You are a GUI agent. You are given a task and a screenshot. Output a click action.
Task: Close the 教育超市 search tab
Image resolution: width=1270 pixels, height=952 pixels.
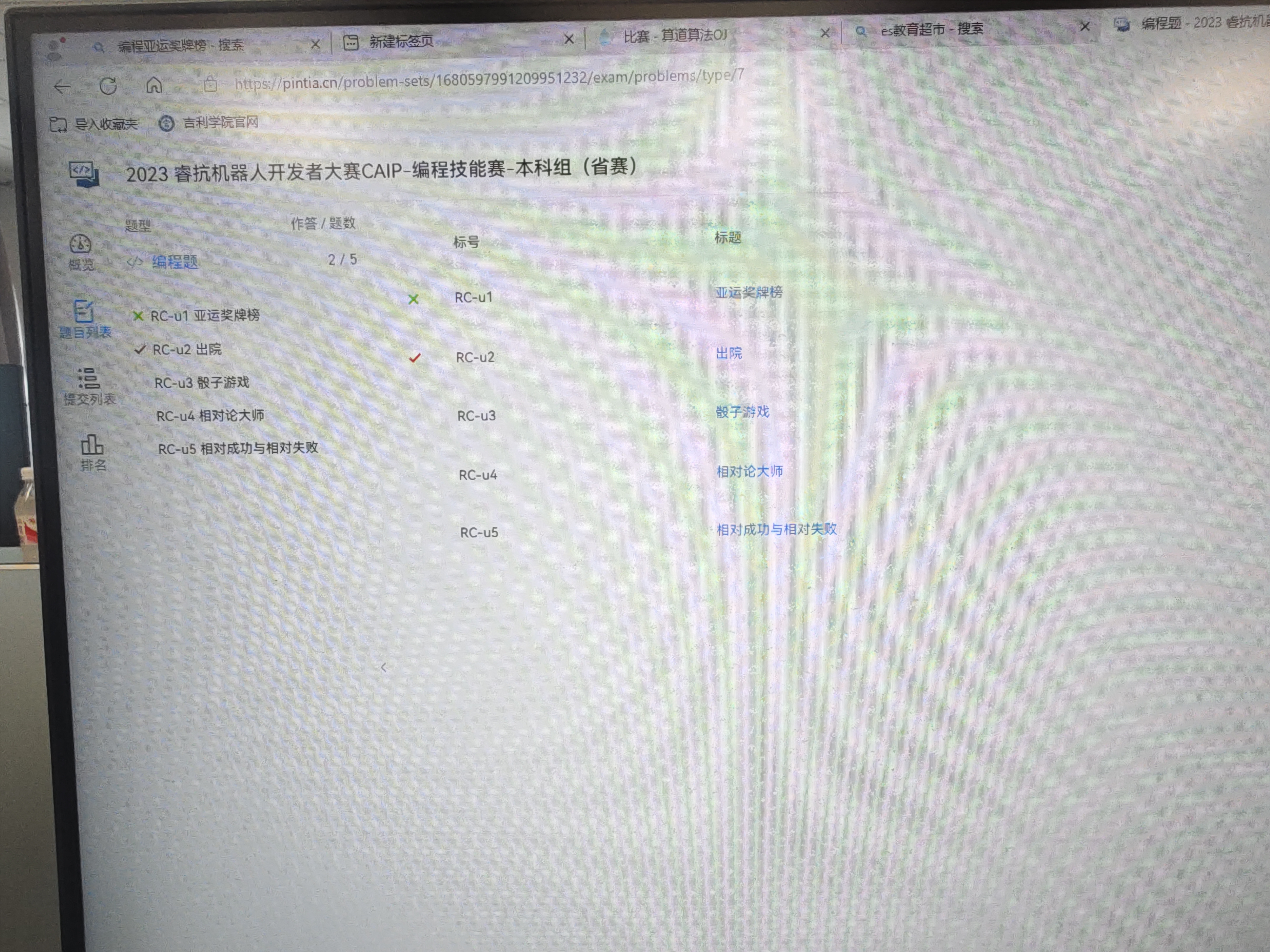[x=1085, y=26]
